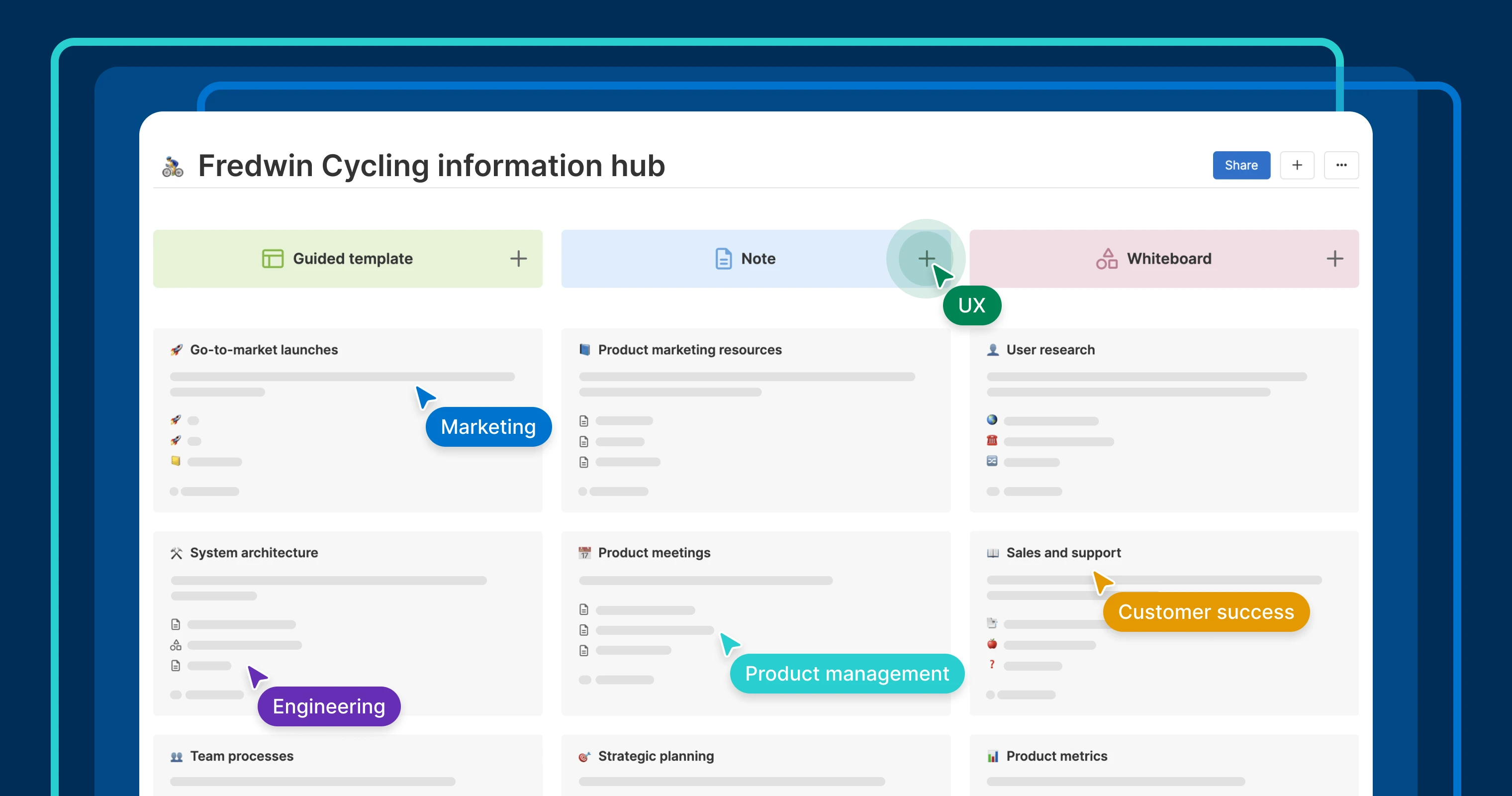Viewport: 1512px width, 796px height.
Task: Open the Team processes section
Action: 241,756
